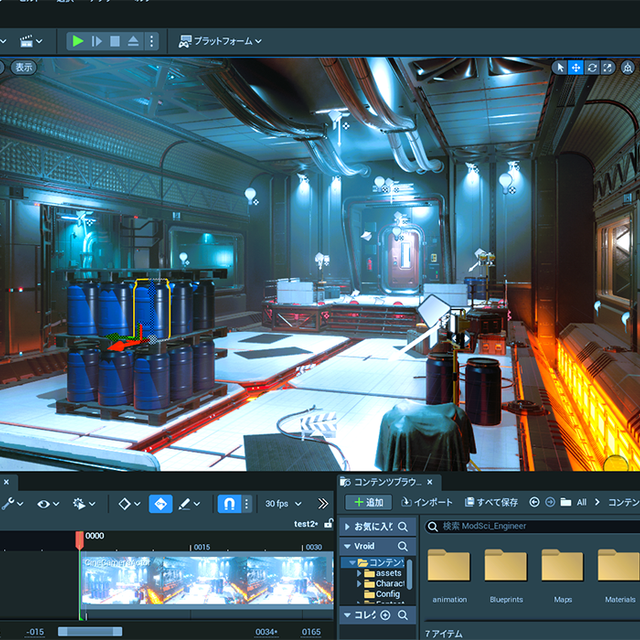Open Sequencer playback options gear icon

point(78,504)
